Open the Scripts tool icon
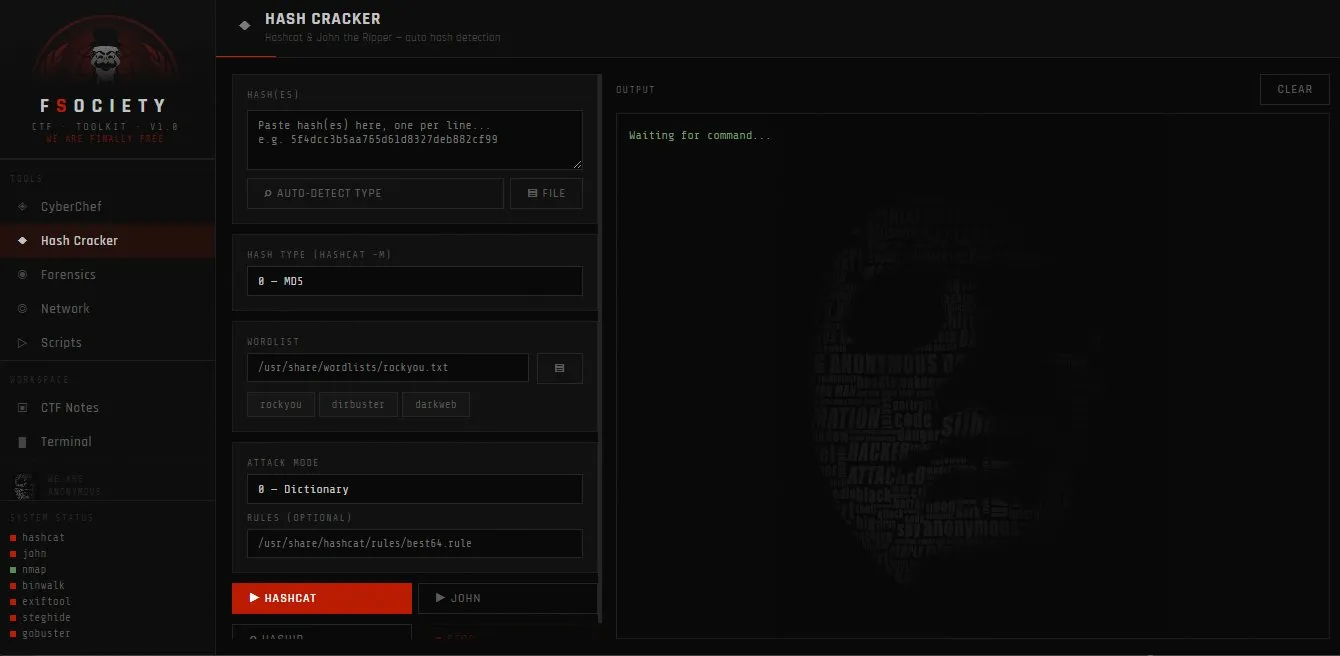Viewport: 1340px width, 656px height. pyautogui.click(x=22, y=342)
